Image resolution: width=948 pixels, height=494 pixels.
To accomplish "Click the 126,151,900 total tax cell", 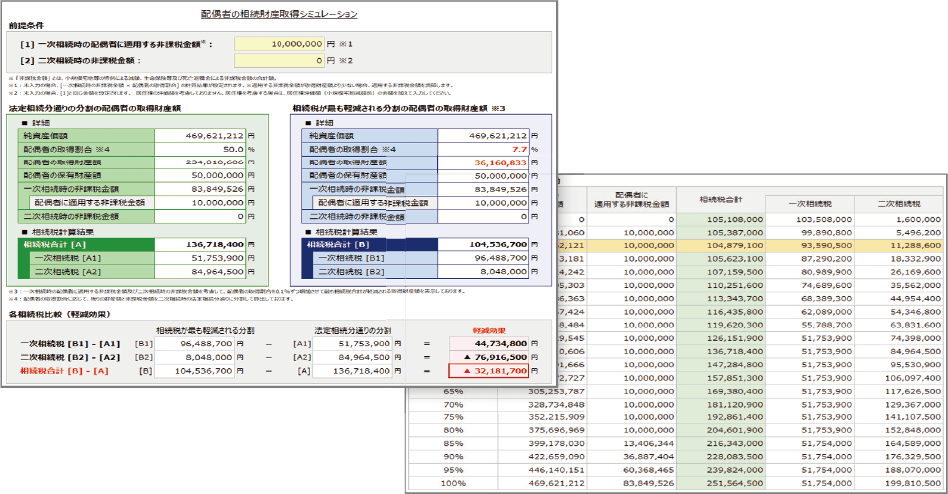I will pyautogui.click(x=721, y=338).
